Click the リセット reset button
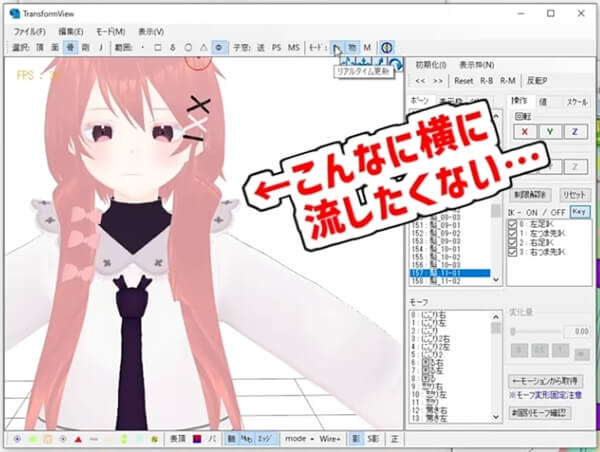600x452 pixels. [x=573, y=194]
